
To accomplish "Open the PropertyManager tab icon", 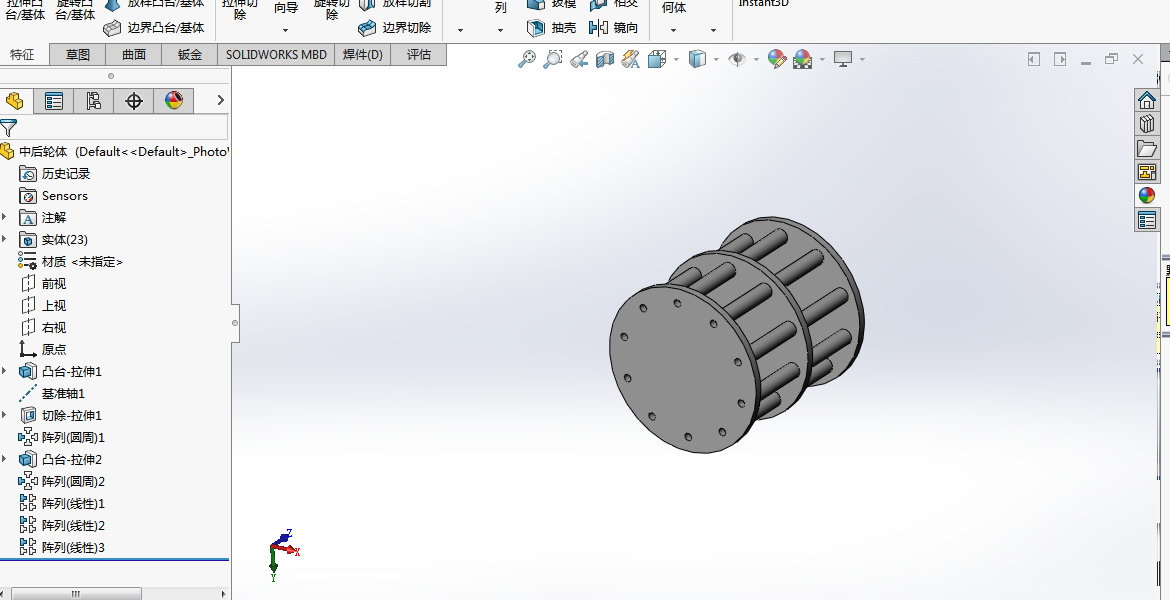I will point(54,101).
